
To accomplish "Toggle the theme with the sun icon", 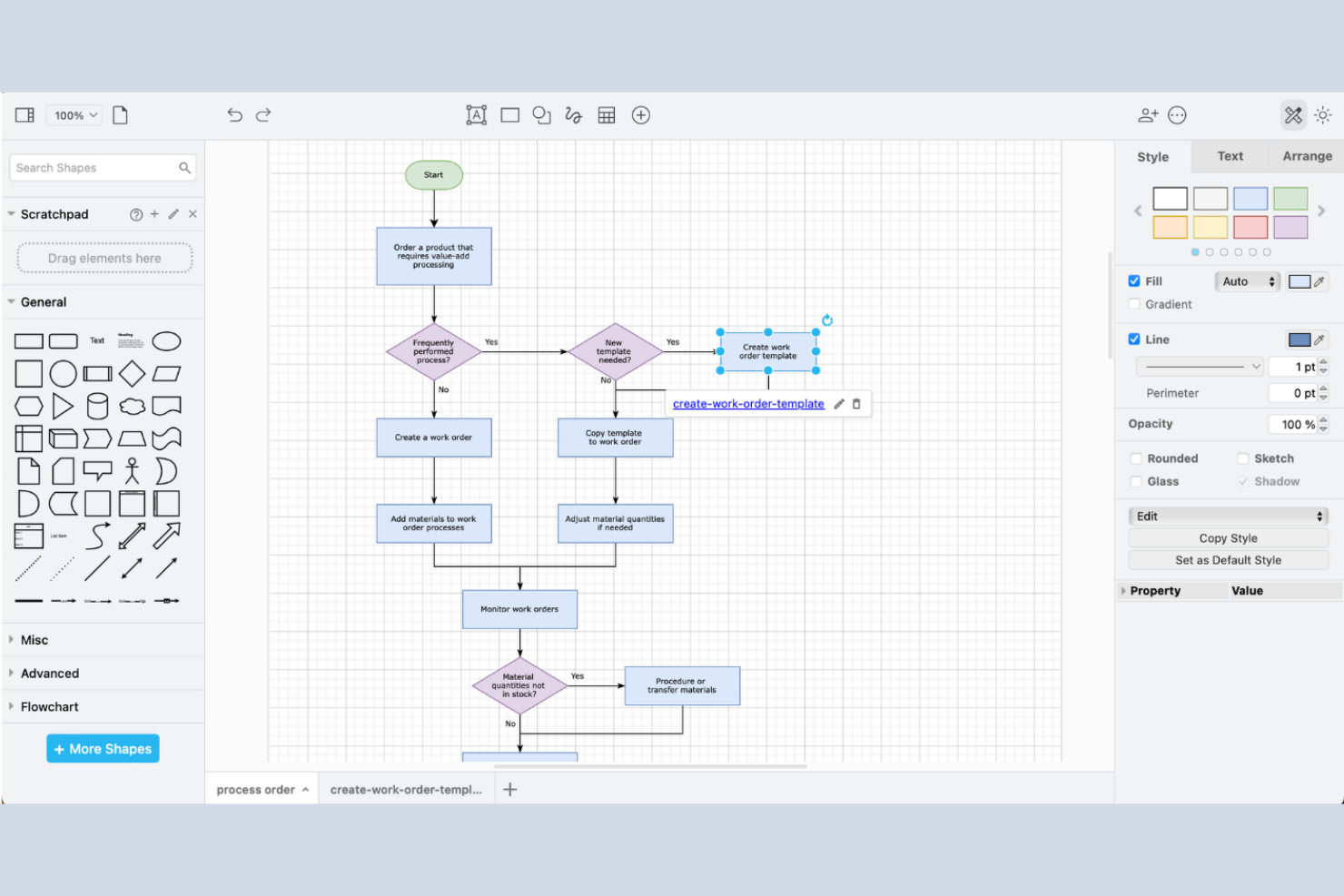I will pyautogui.click(x=1322, y=115).
